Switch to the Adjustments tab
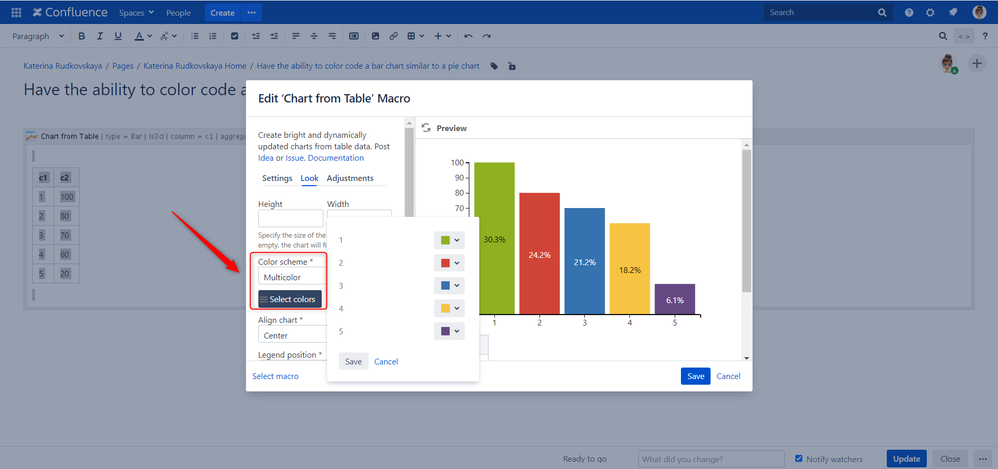The width and height of the screenshot is (998, 469). [350, 178]
